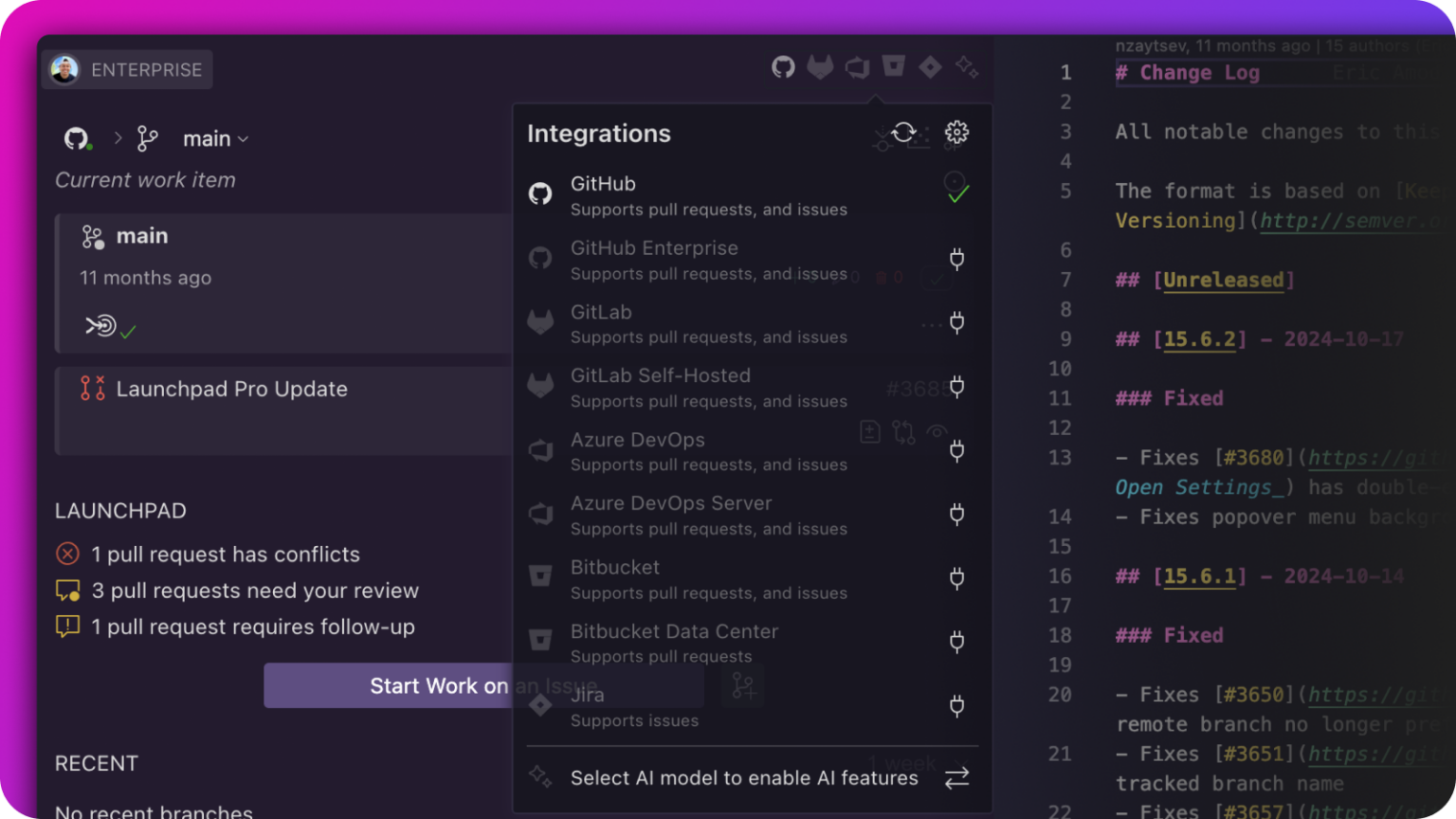Select the GitHub Enterprise integration entry
1456x819 pixels.
(x=654, y=259)
